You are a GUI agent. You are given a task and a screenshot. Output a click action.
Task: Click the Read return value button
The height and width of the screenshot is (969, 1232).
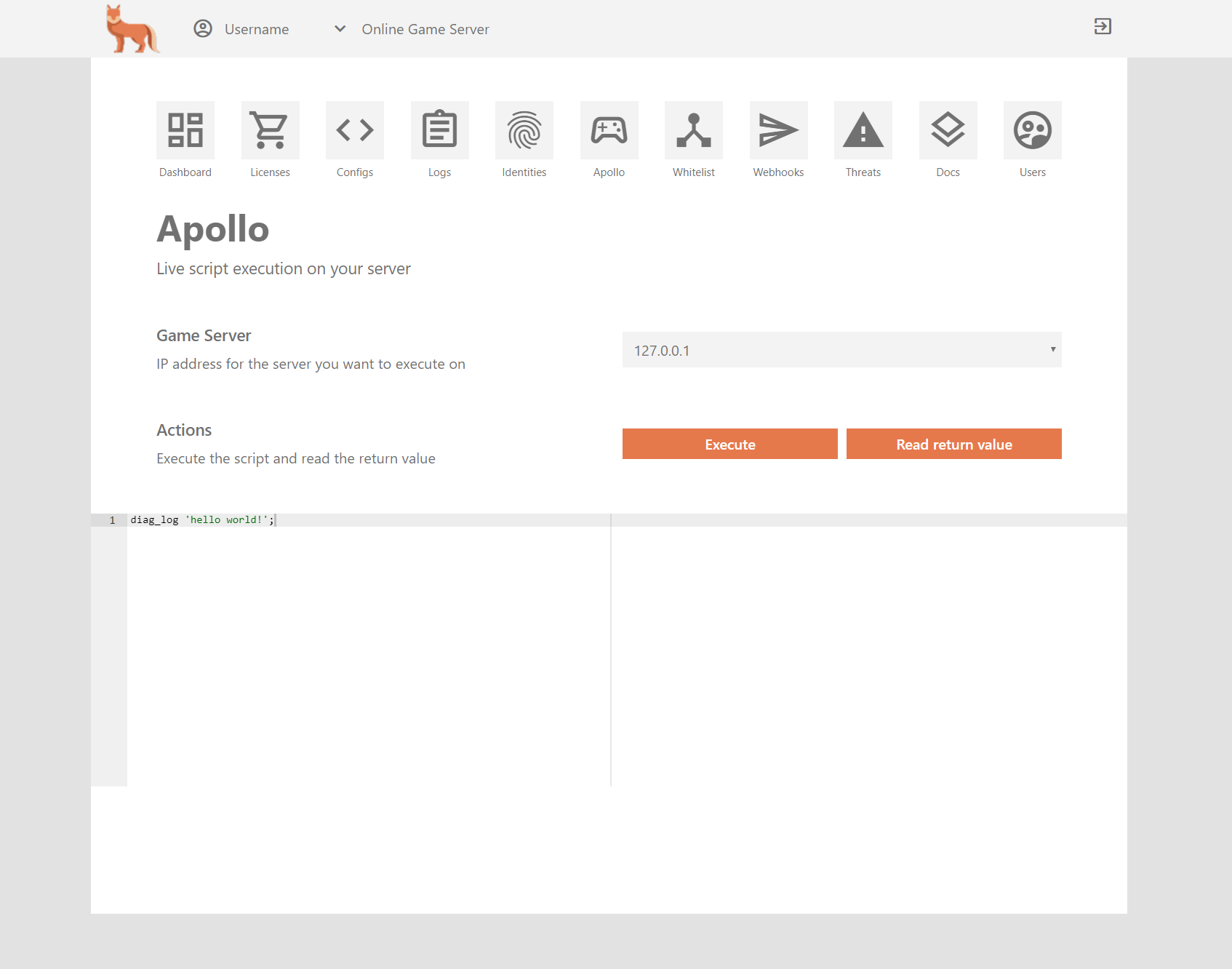tap(953, 444)
